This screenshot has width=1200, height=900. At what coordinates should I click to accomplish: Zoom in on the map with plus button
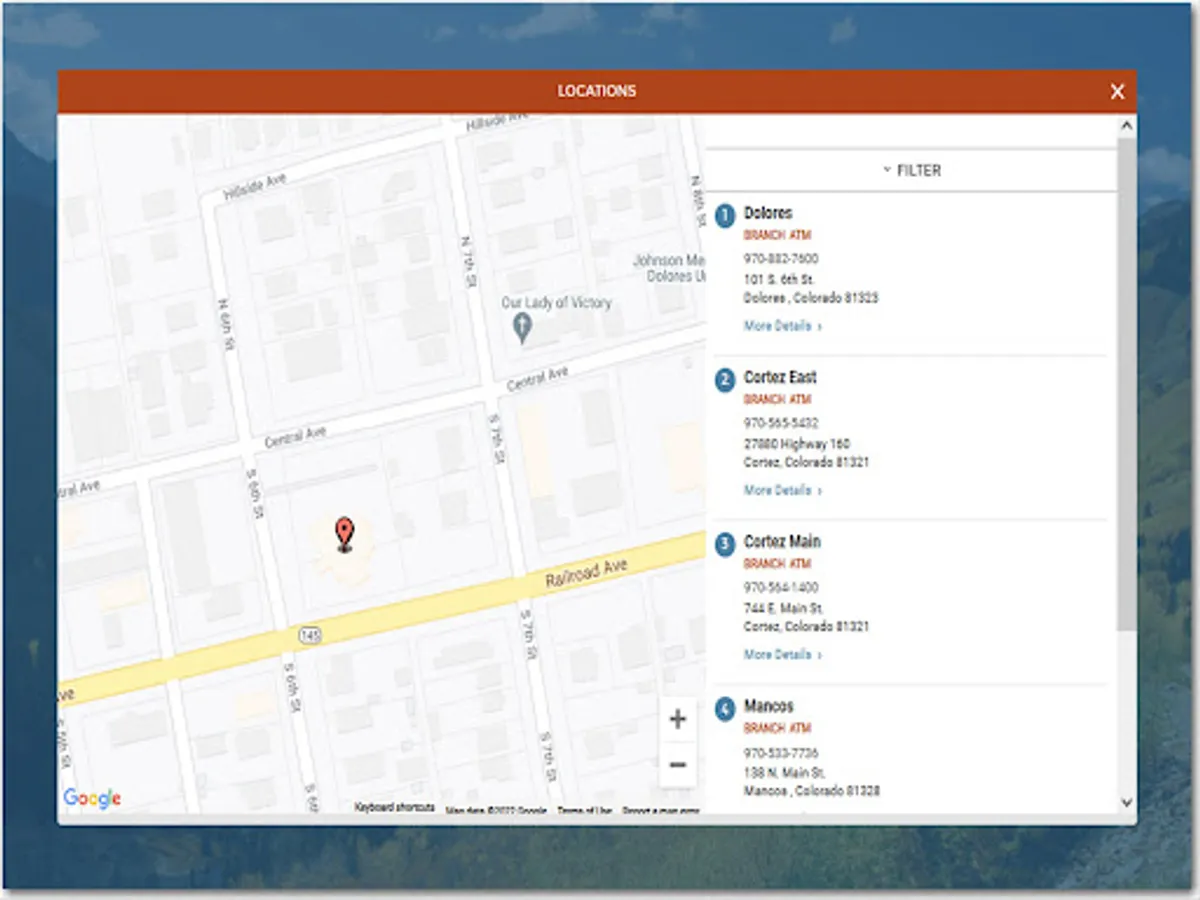(x=678, y=719)
